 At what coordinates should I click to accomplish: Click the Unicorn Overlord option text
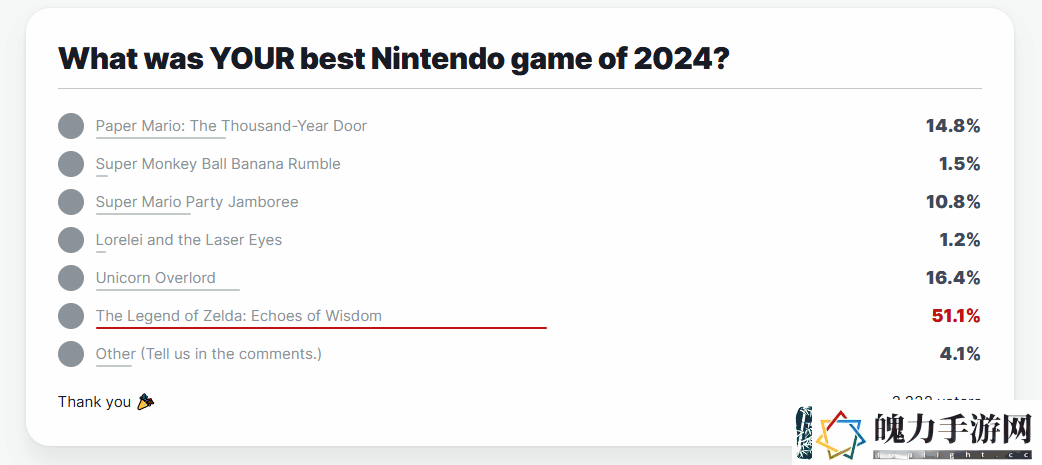156,278
